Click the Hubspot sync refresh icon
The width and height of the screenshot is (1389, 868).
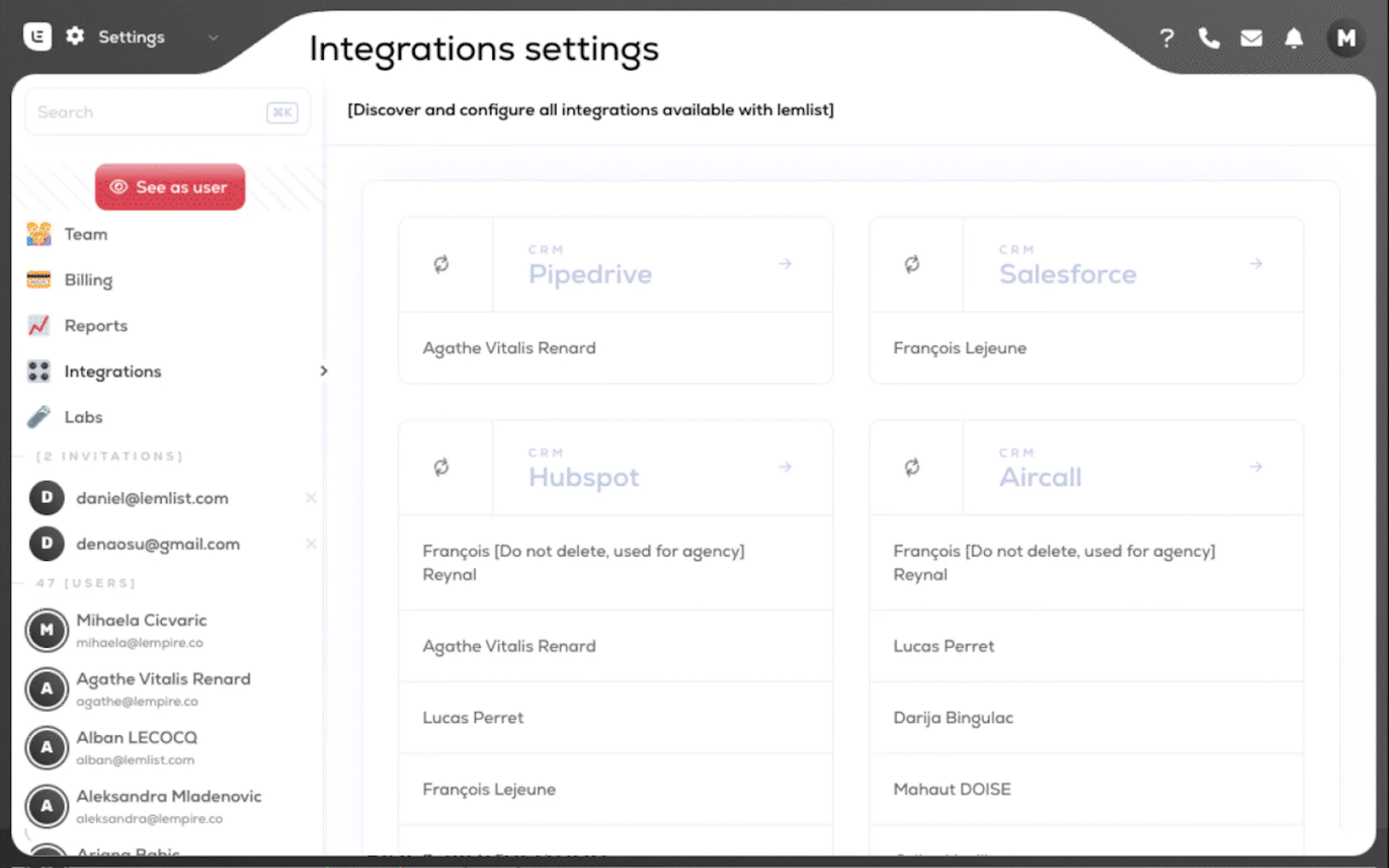(441, 467)
